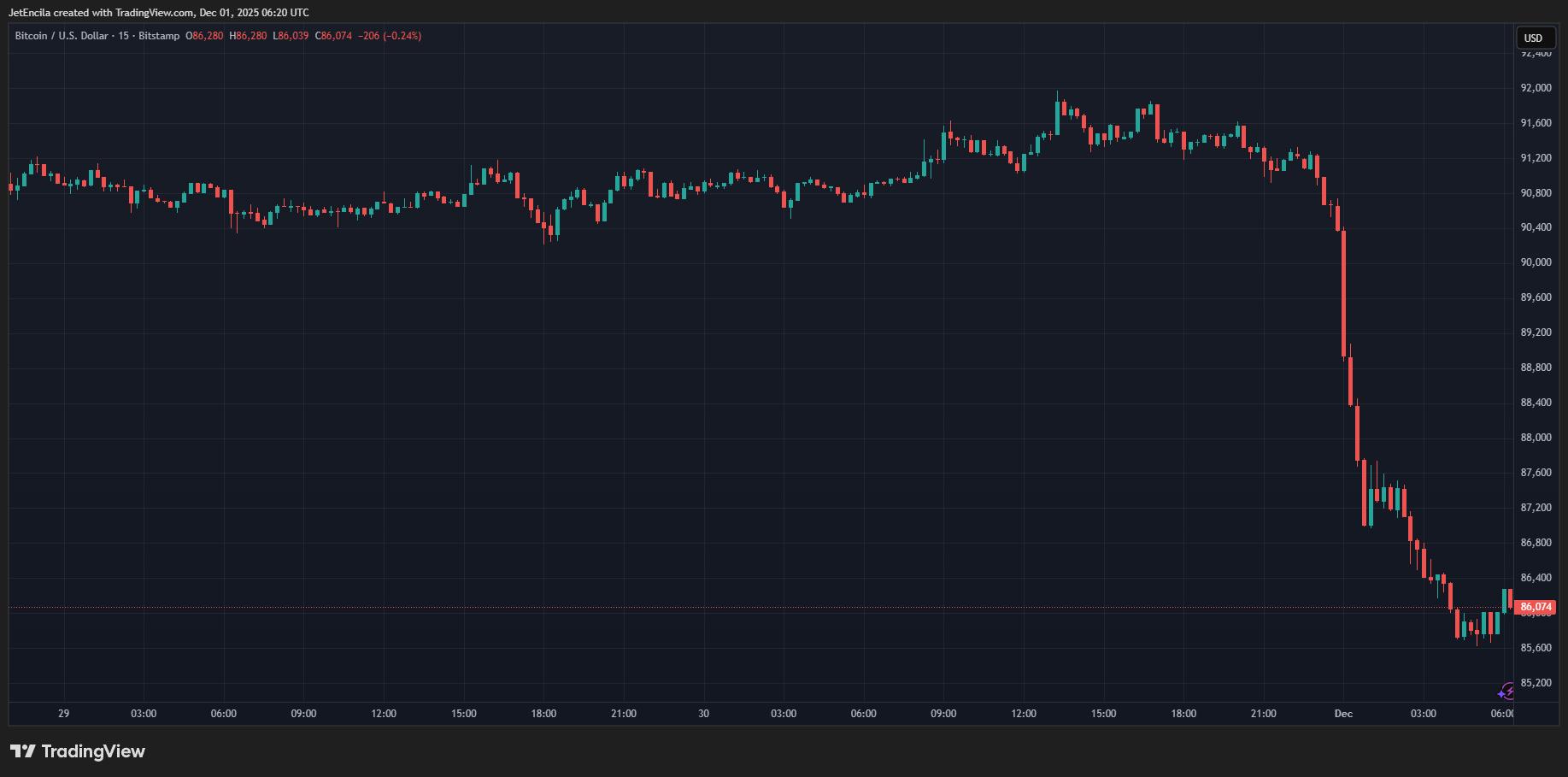
Task: Click the low value L86,039 in legend
Action: 291,36
